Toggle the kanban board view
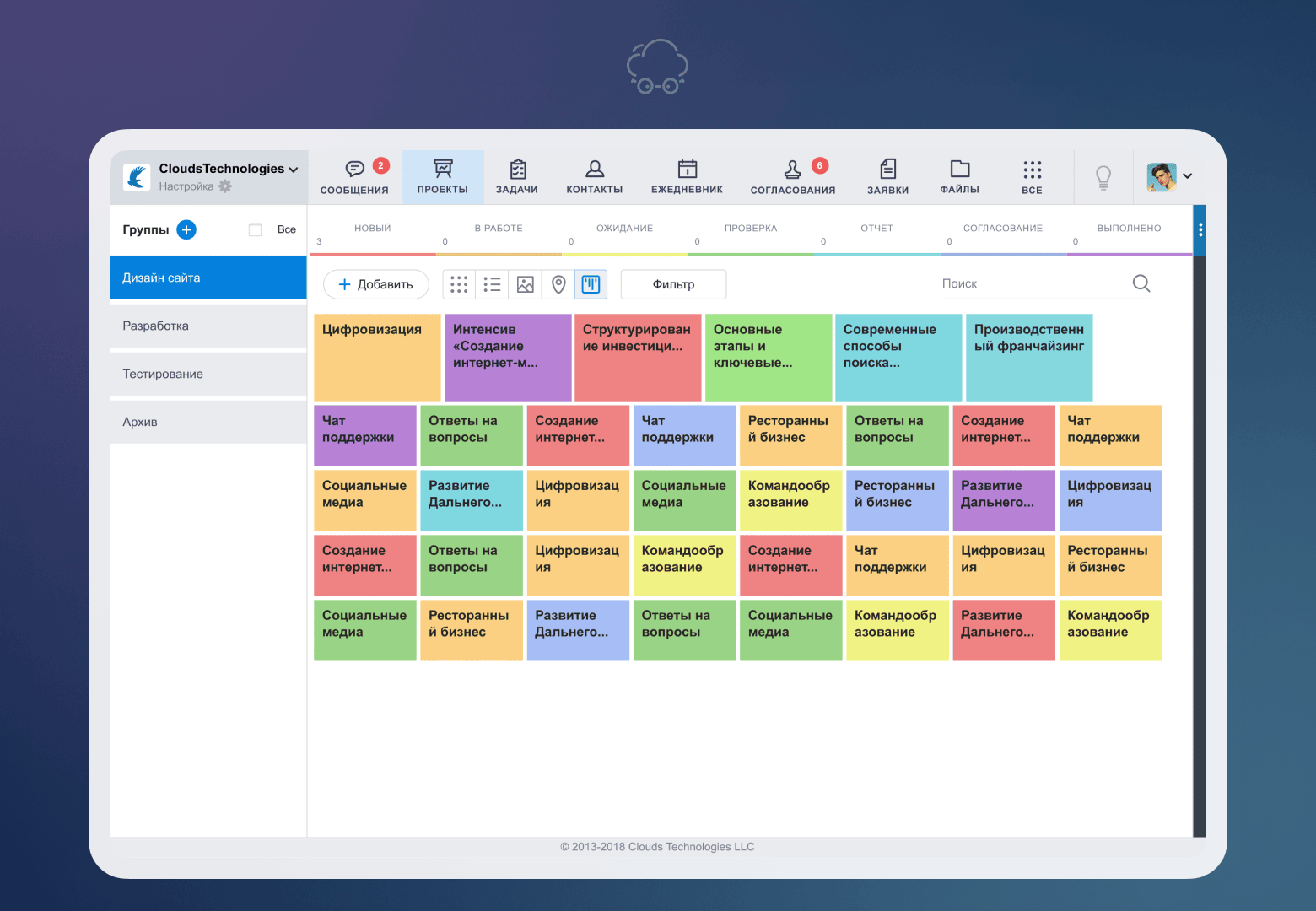 pos(591,284)
